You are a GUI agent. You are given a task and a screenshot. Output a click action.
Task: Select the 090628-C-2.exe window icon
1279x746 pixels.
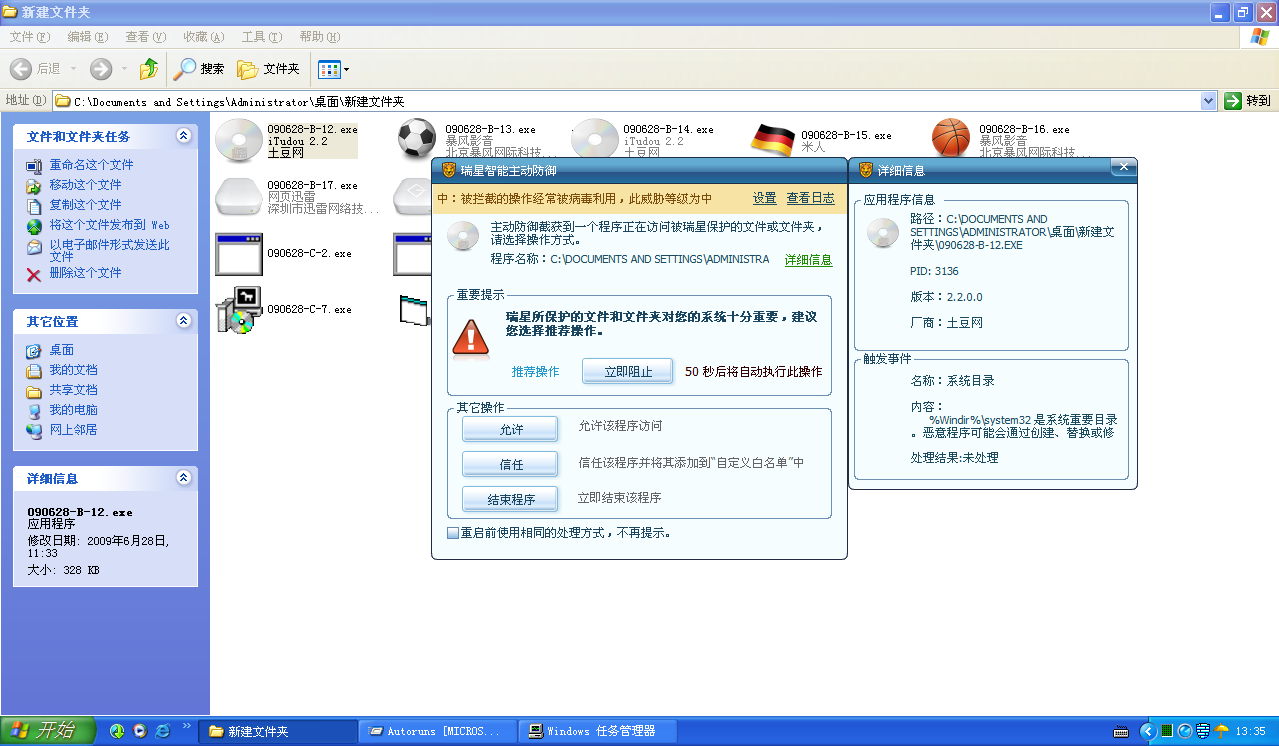[x=238, y=254]
